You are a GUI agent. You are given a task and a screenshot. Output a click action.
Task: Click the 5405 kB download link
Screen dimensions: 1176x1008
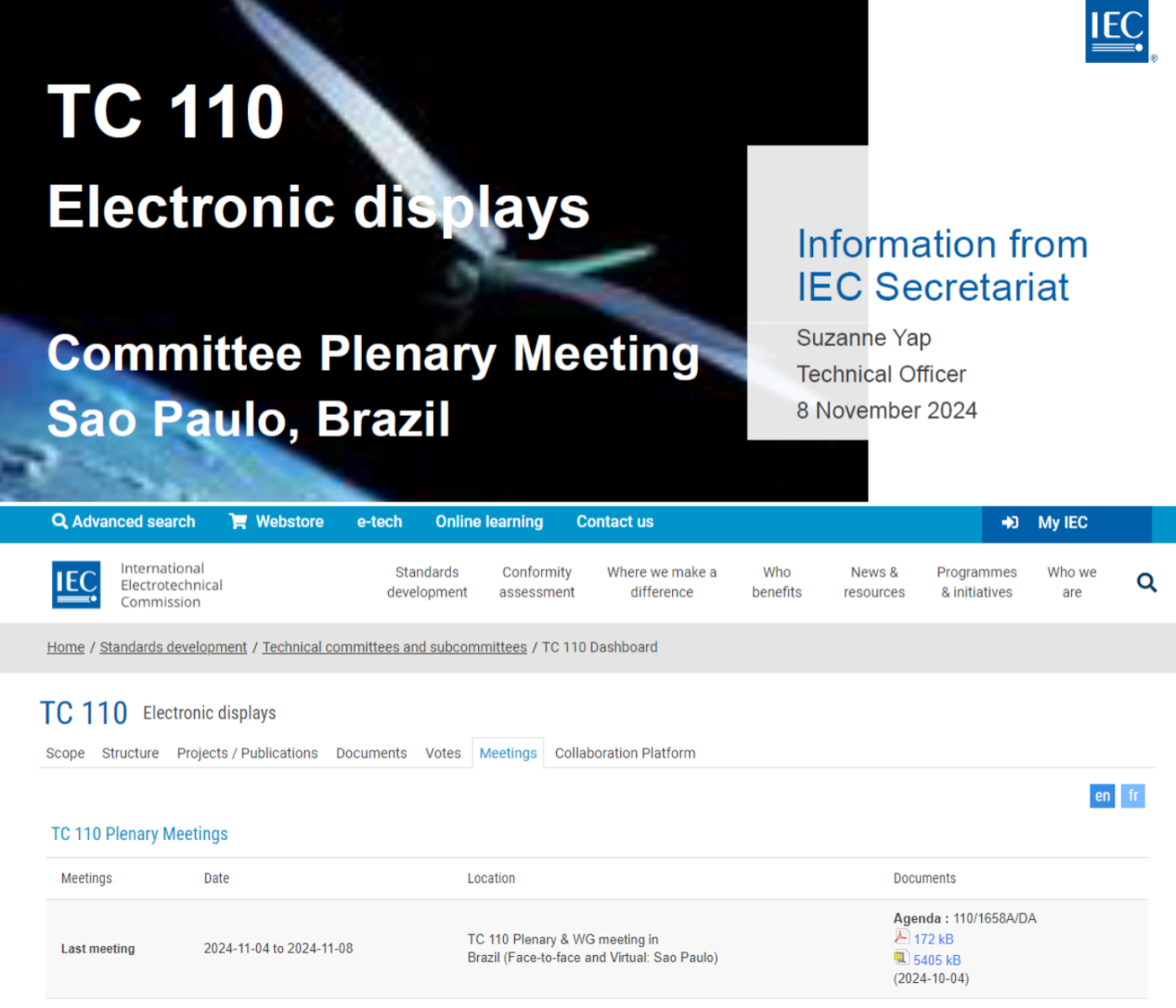click(x=937, y=960)
